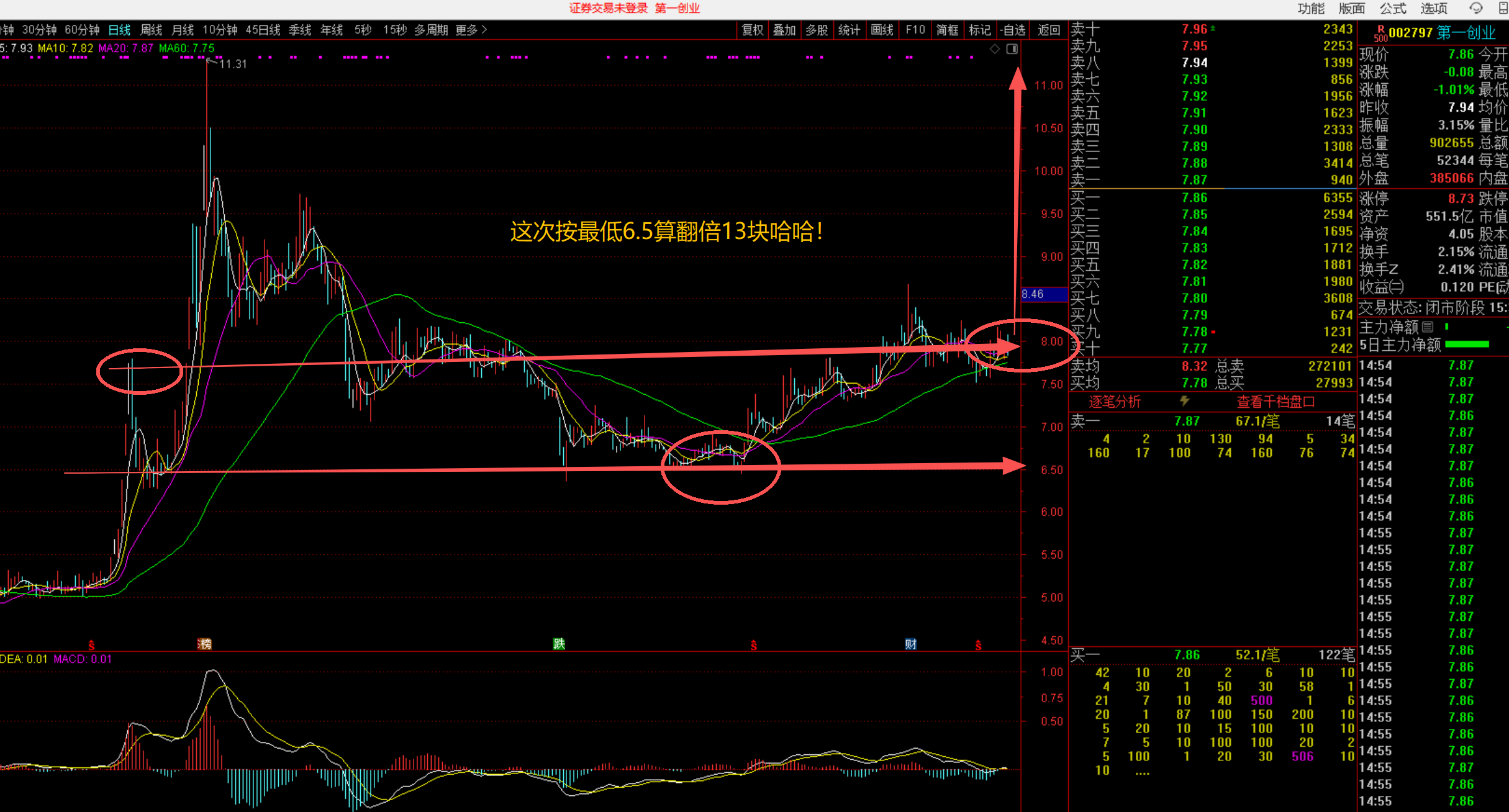Open the 多周期 period selector
Viewport: 1509px width, 812px height.
(x=431, y=30)
